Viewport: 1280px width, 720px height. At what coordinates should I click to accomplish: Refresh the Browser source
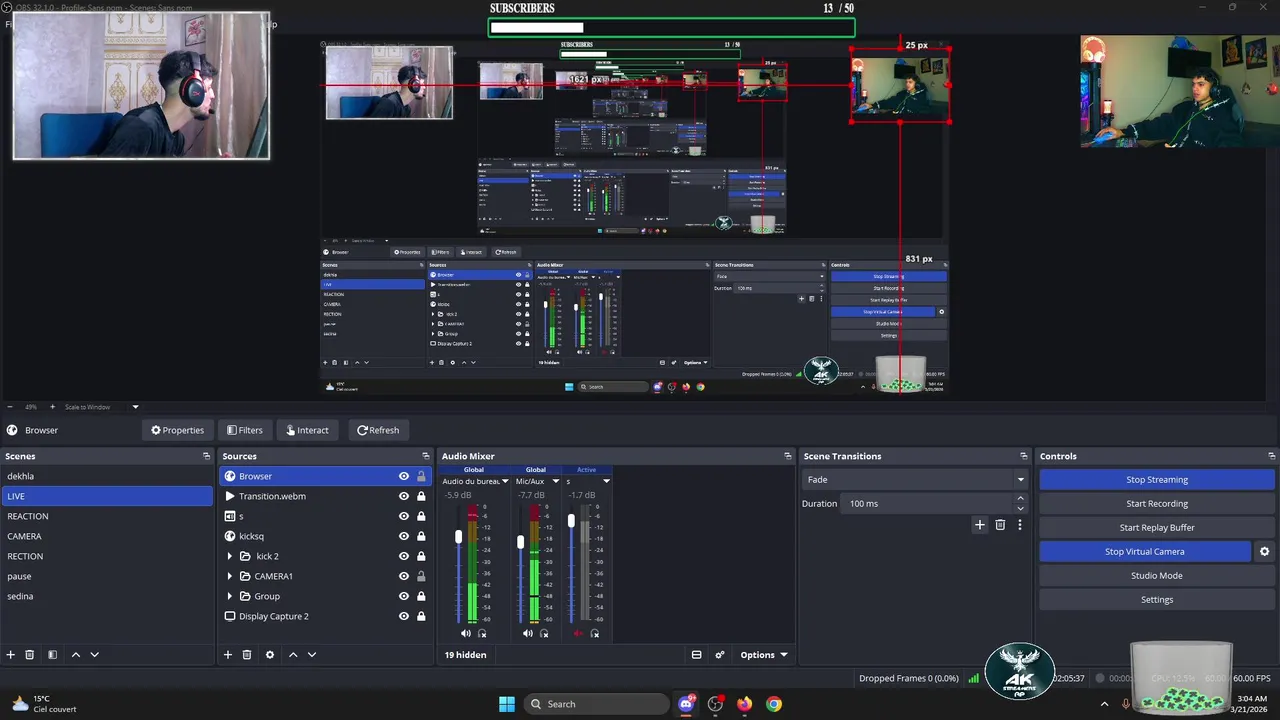(378, 430)
